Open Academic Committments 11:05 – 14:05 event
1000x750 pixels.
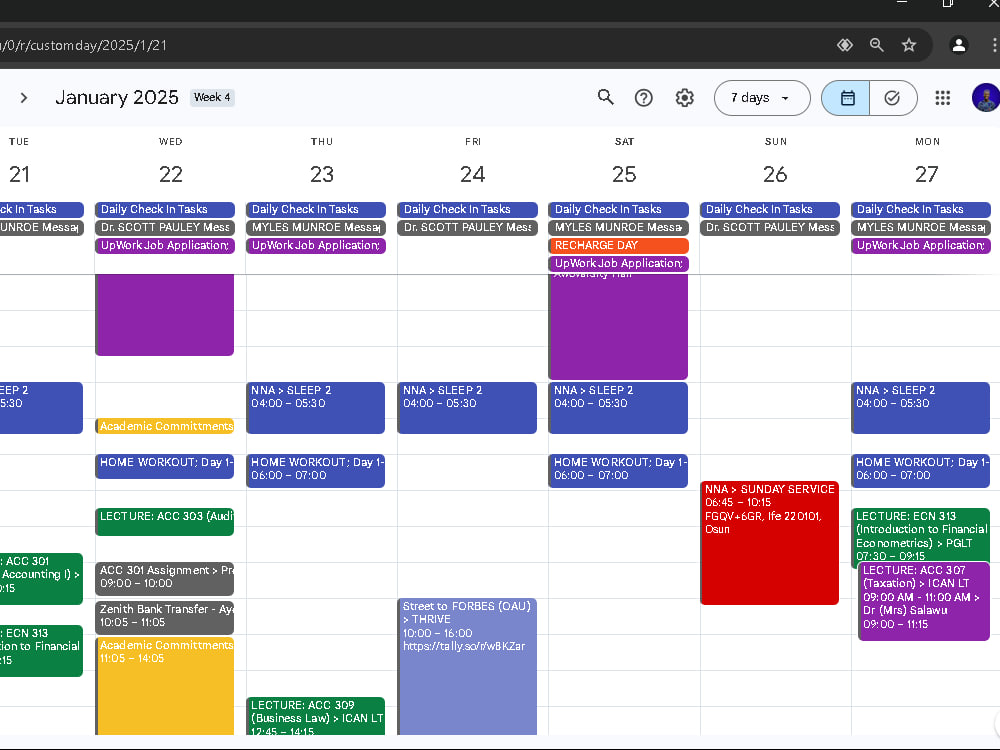tap(165, 686)
